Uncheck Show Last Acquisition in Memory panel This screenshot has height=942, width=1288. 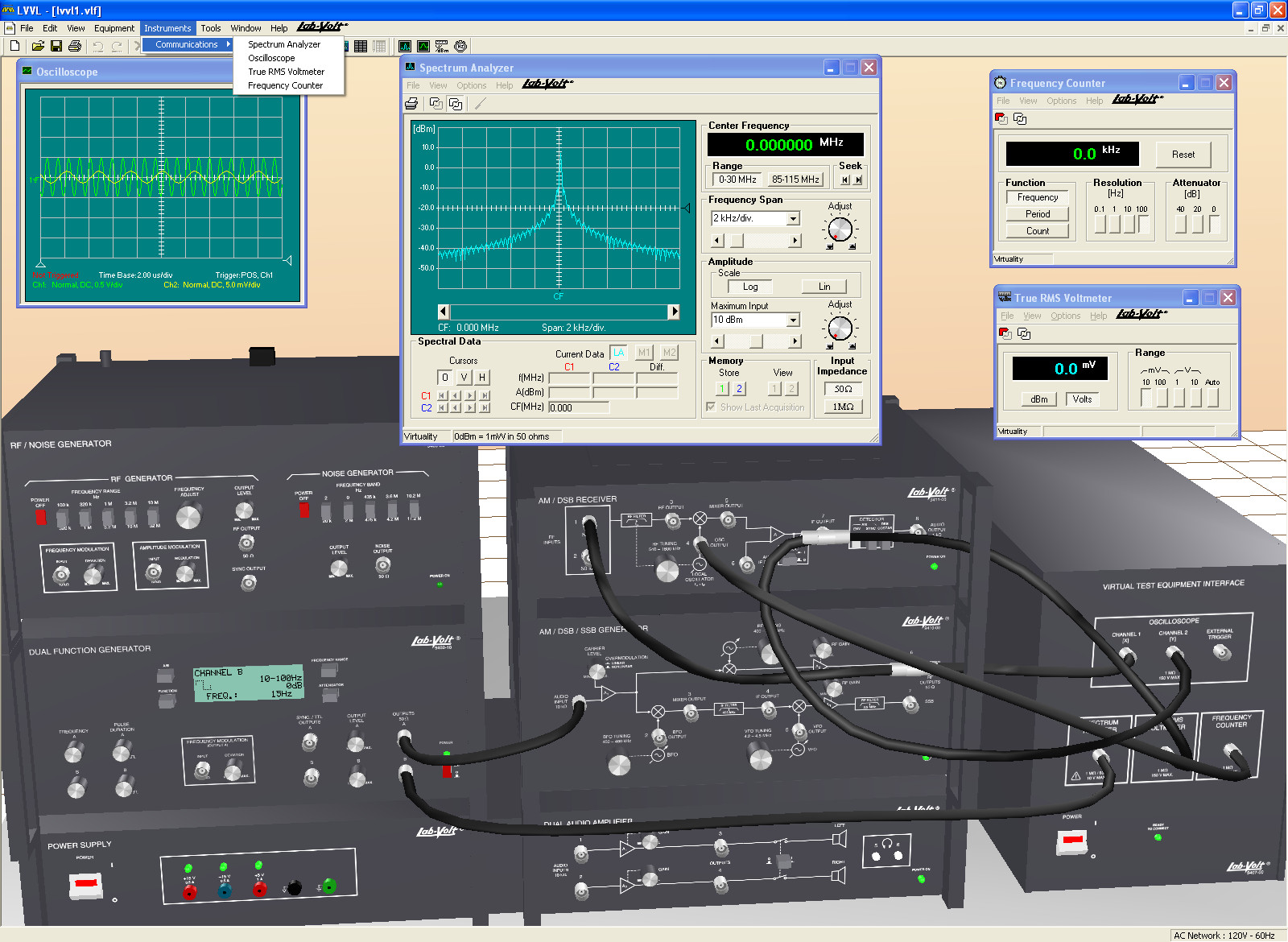coord(711,407)
